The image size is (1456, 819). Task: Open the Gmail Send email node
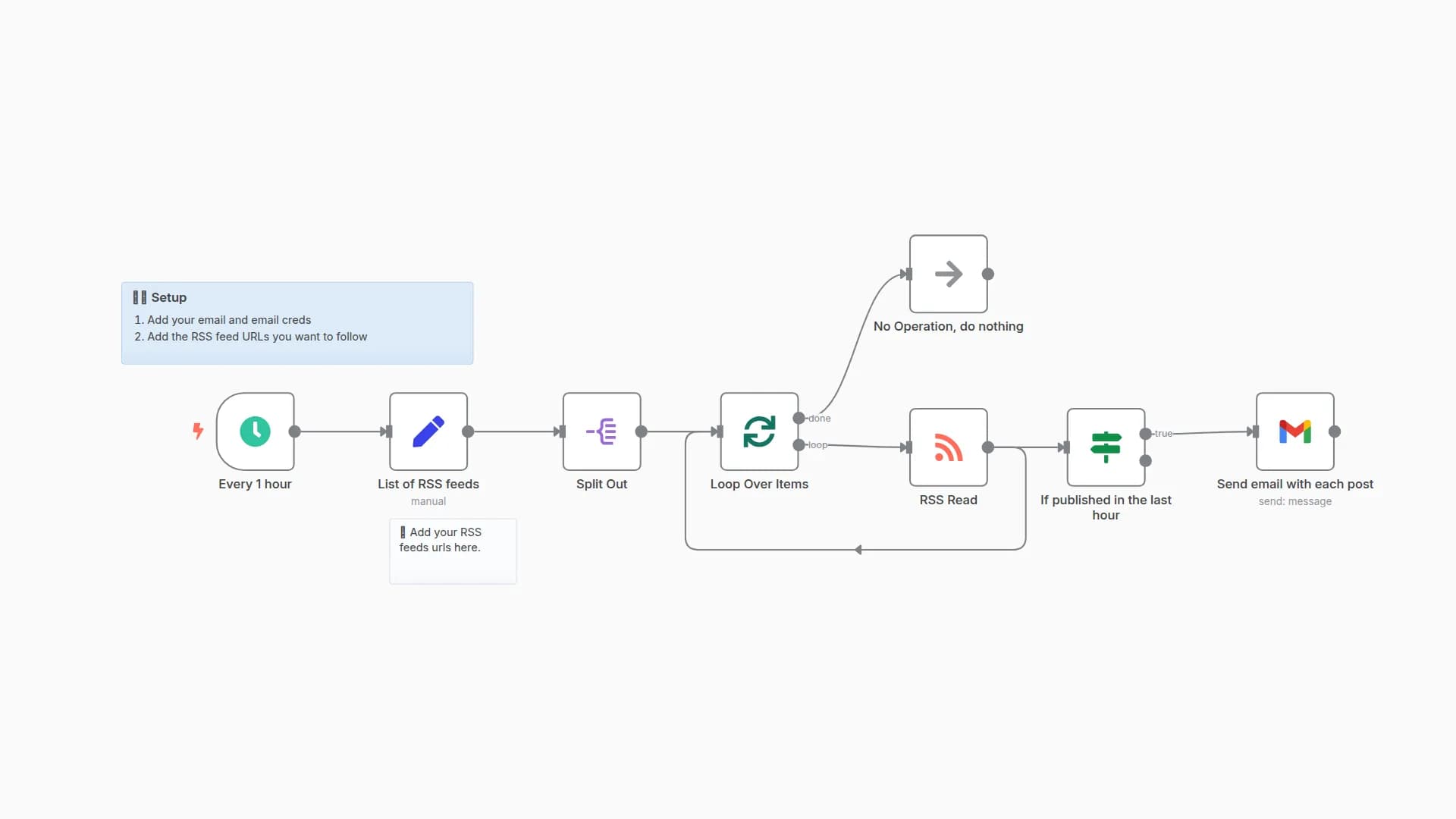click(1295, 431)
